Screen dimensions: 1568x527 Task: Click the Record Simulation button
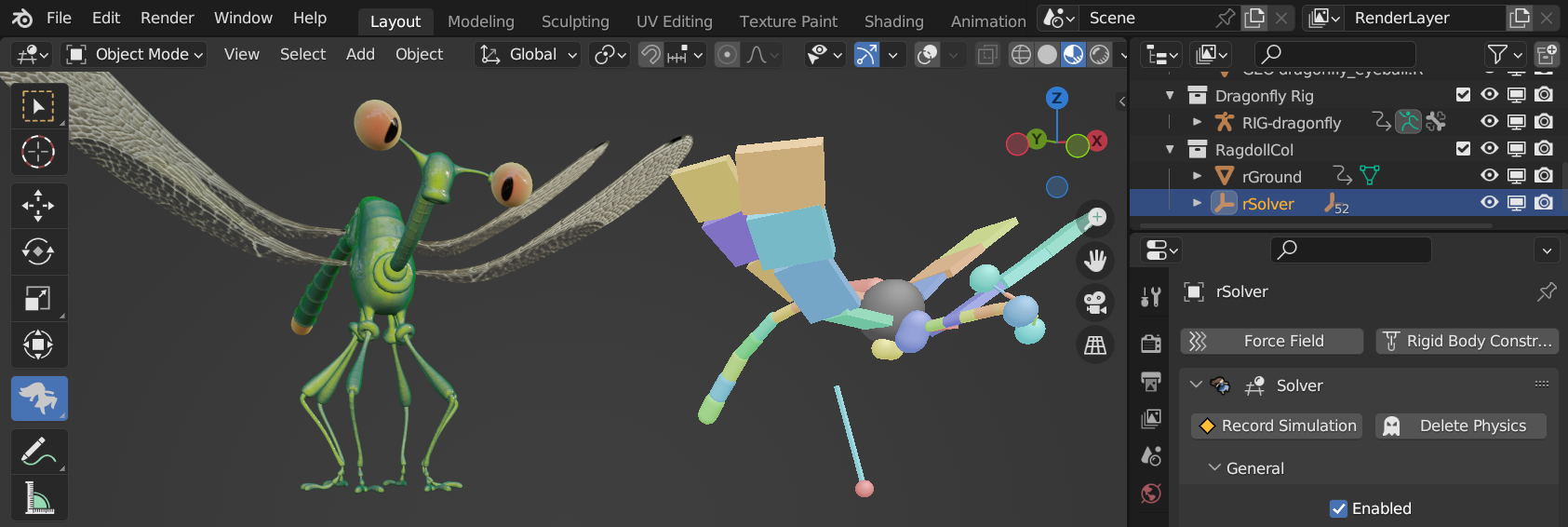[1277, 426]
